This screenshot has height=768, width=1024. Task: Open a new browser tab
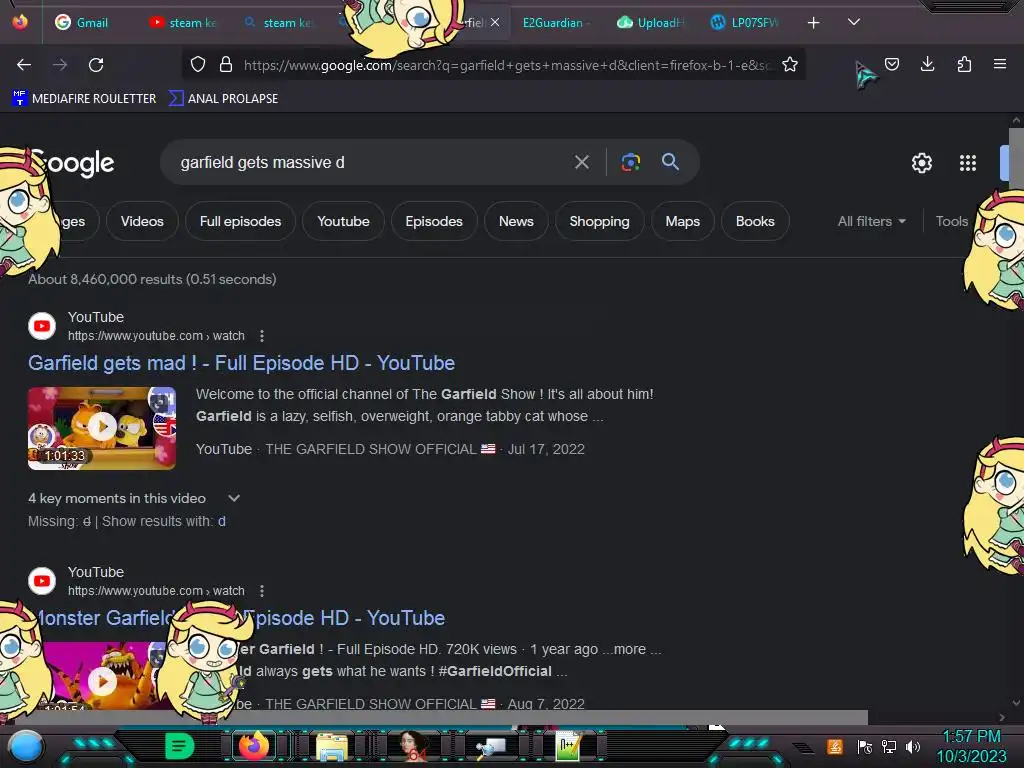point(813,23)
